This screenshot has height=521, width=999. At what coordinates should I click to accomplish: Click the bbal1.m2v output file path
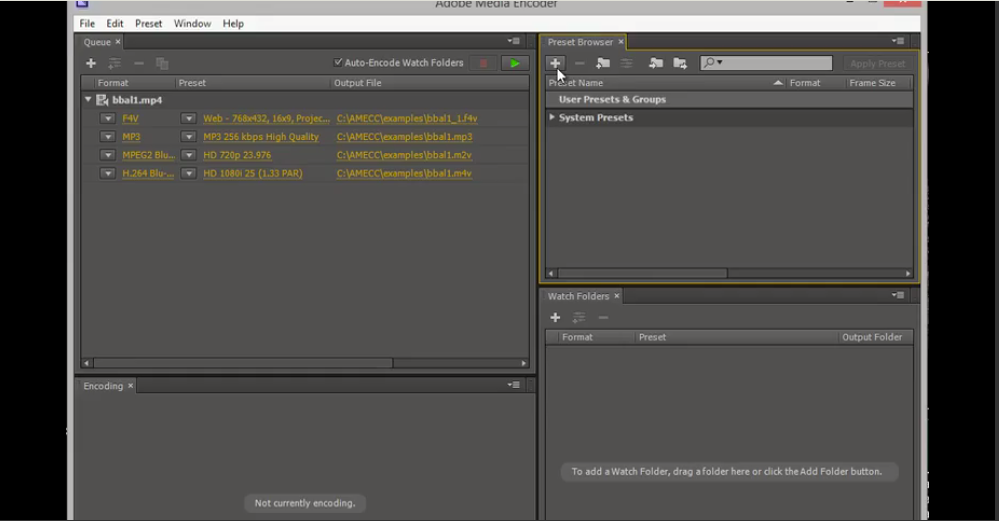404,155
